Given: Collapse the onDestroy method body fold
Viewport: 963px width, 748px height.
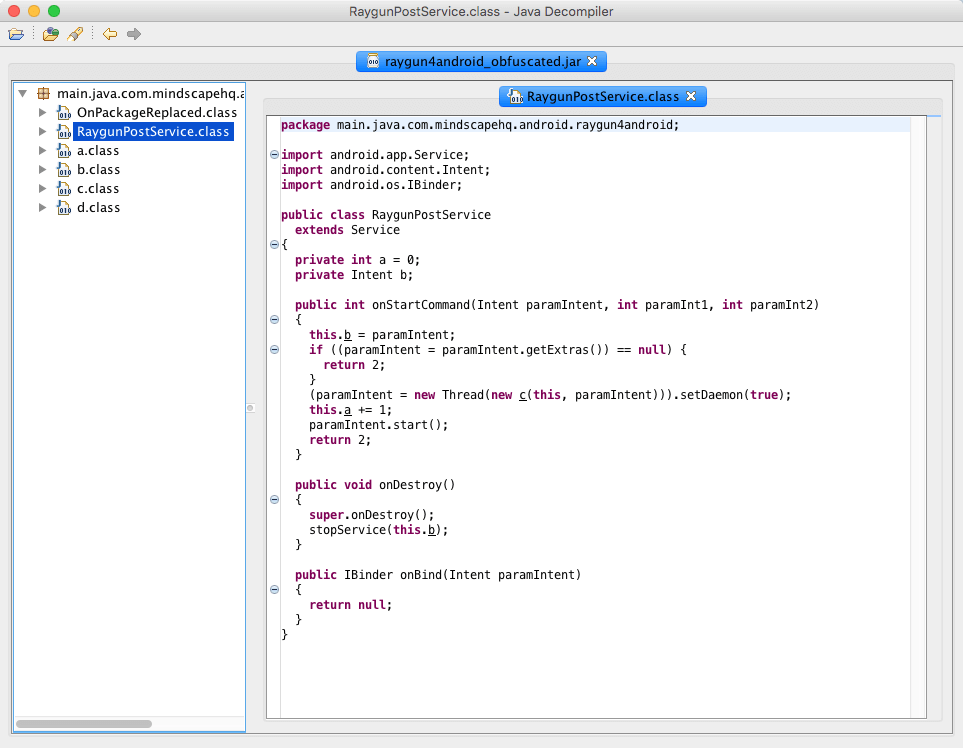Looking at the screenshot, I should pyautogui.click(x=273, y=500).
